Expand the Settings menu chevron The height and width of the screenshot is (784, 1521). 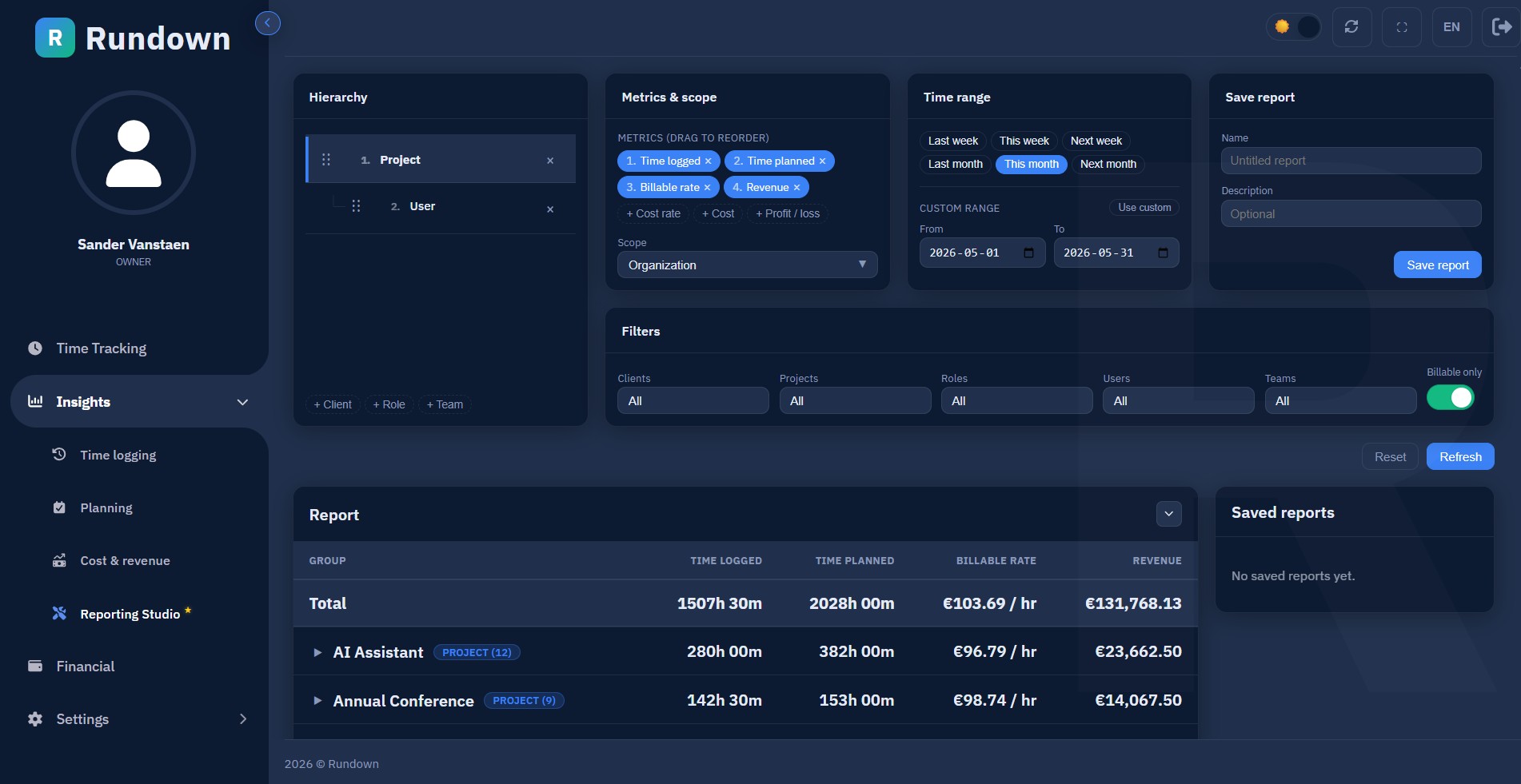coord(243,719)
